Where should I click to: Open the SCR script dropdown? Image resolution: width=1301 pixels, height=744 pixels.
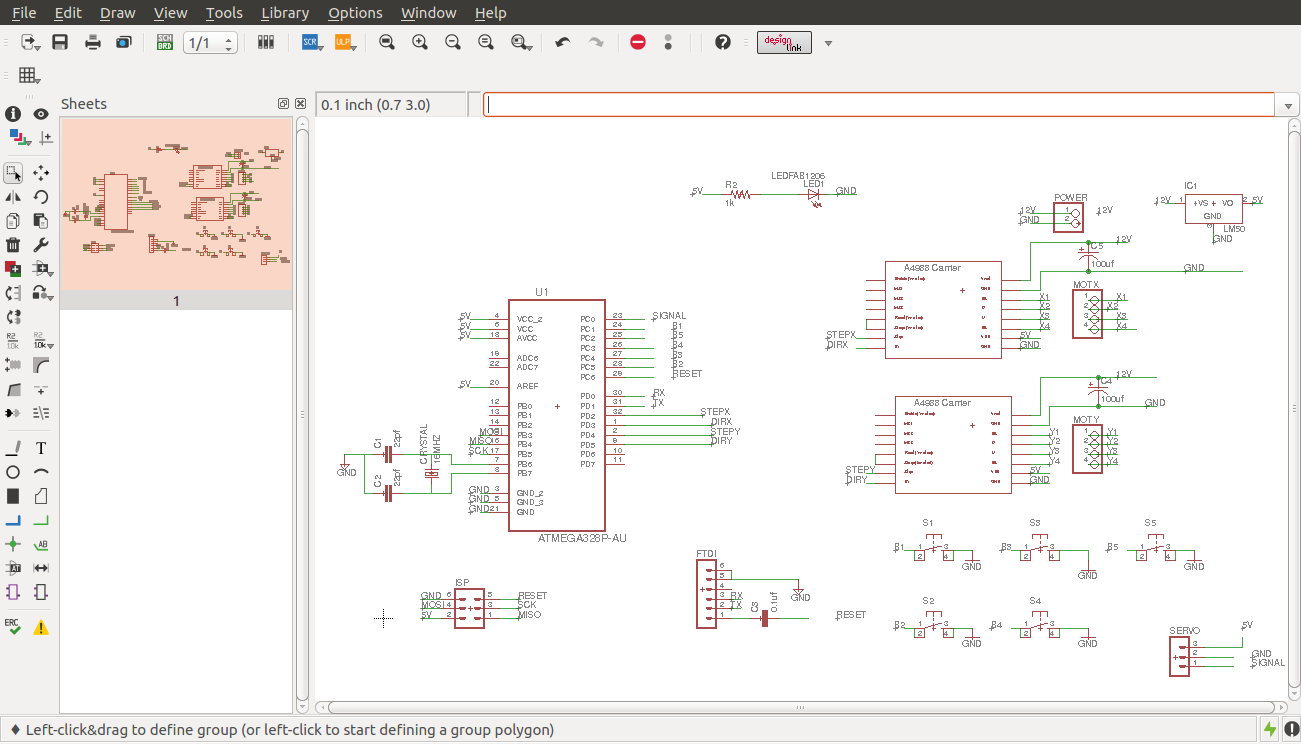tap(310, 42)
